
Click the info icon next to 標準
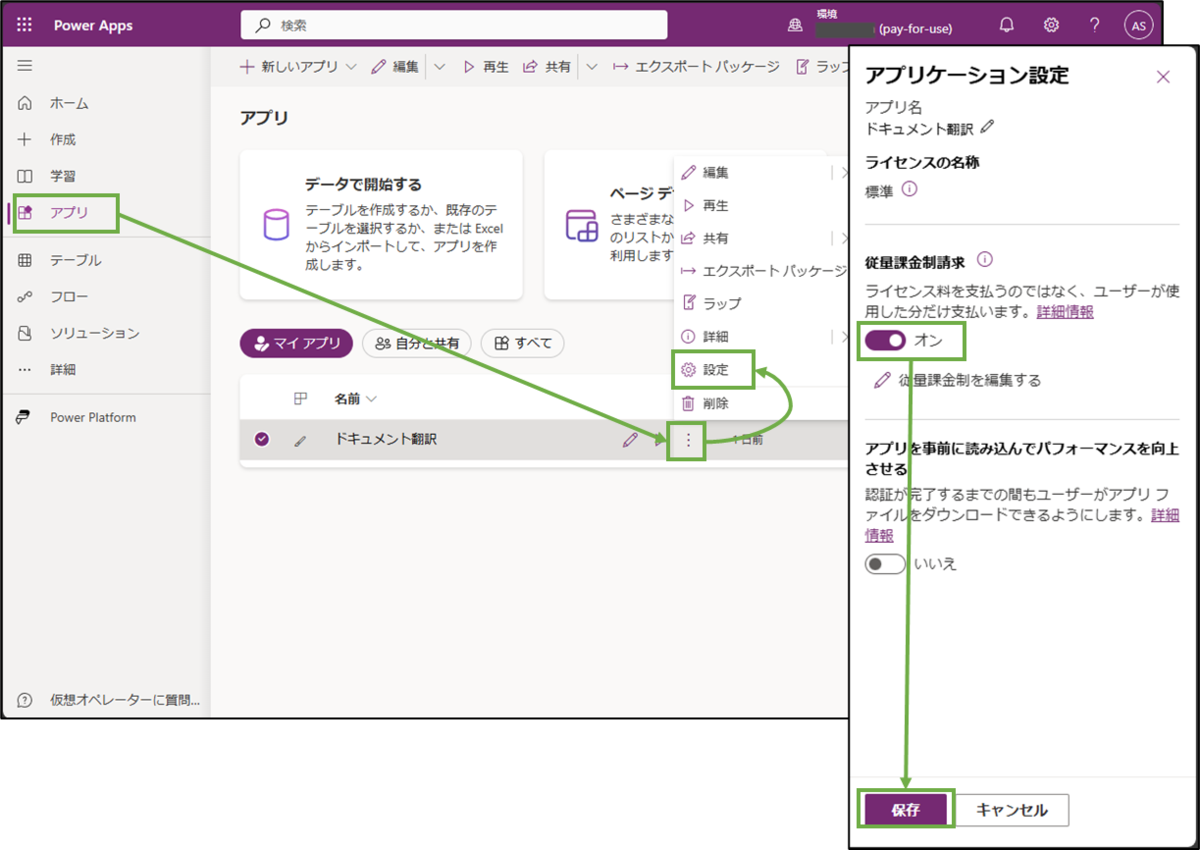909,189
